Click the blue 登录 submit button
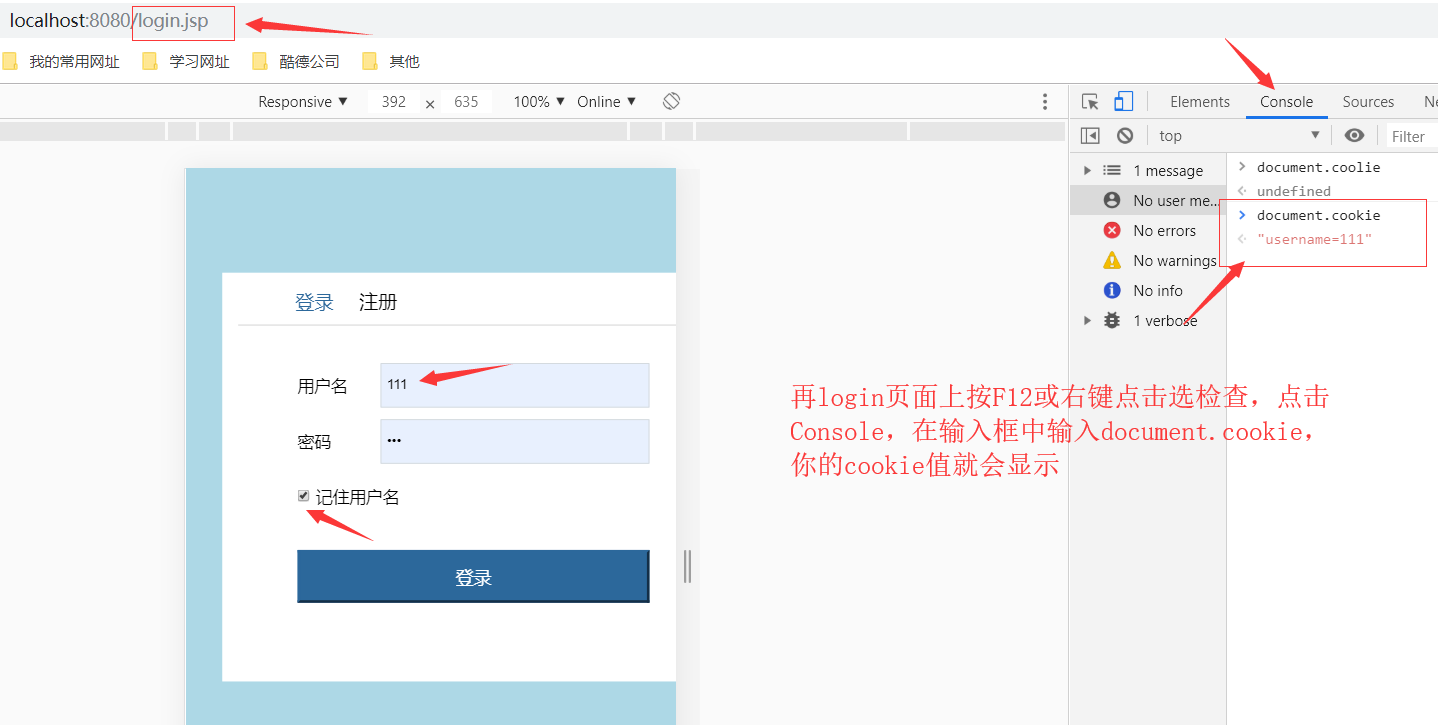Screen dimensions: 1438x725 coord(473,577)
